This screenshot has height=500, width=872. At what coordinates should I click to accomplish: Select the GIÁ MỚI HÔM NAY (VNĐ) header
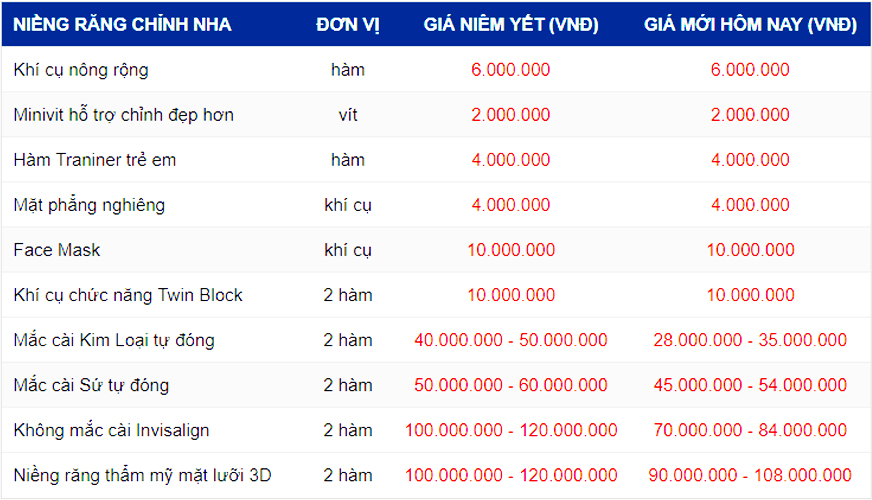pos(750,24)
